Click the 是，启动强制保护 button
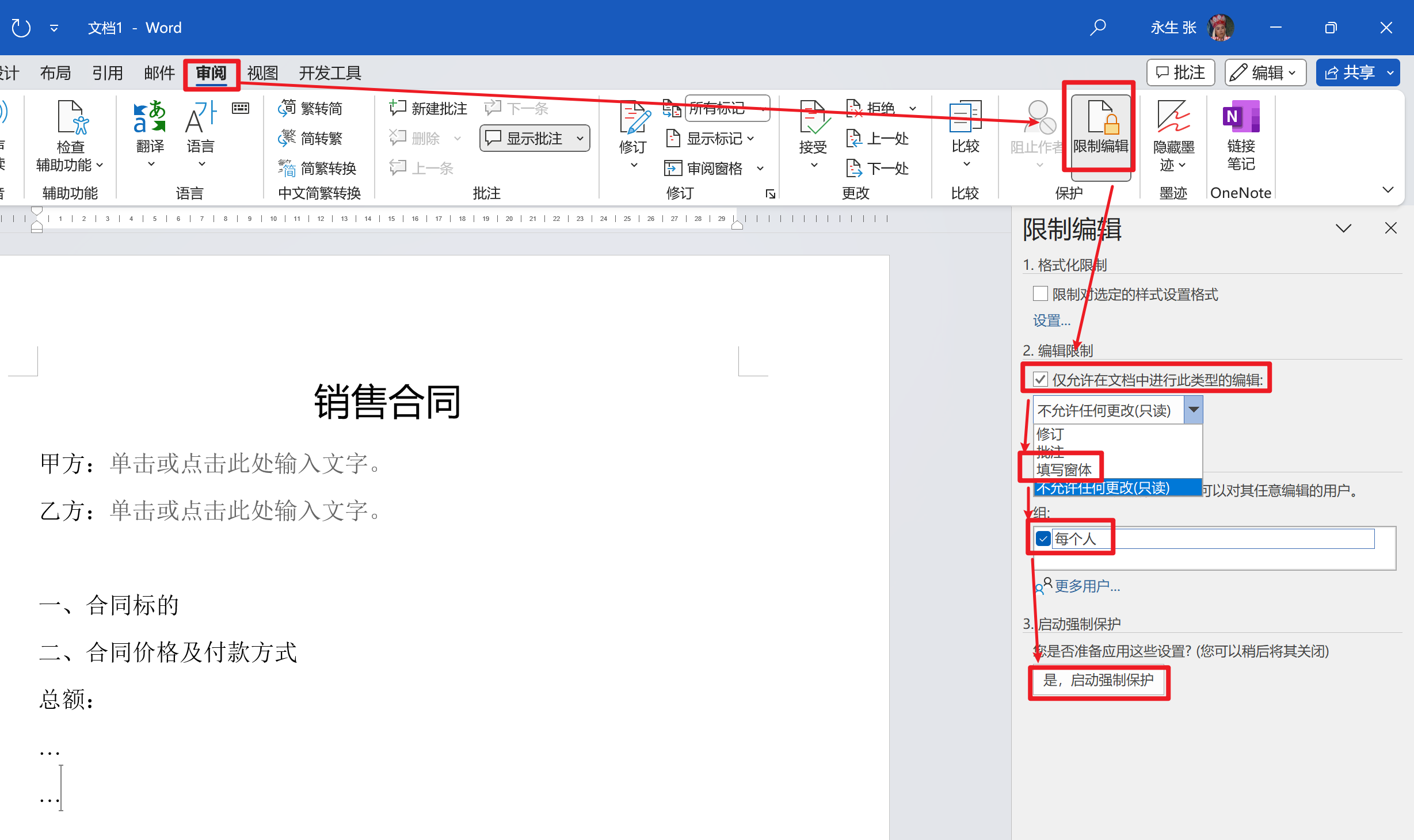 pos(1098,680)
